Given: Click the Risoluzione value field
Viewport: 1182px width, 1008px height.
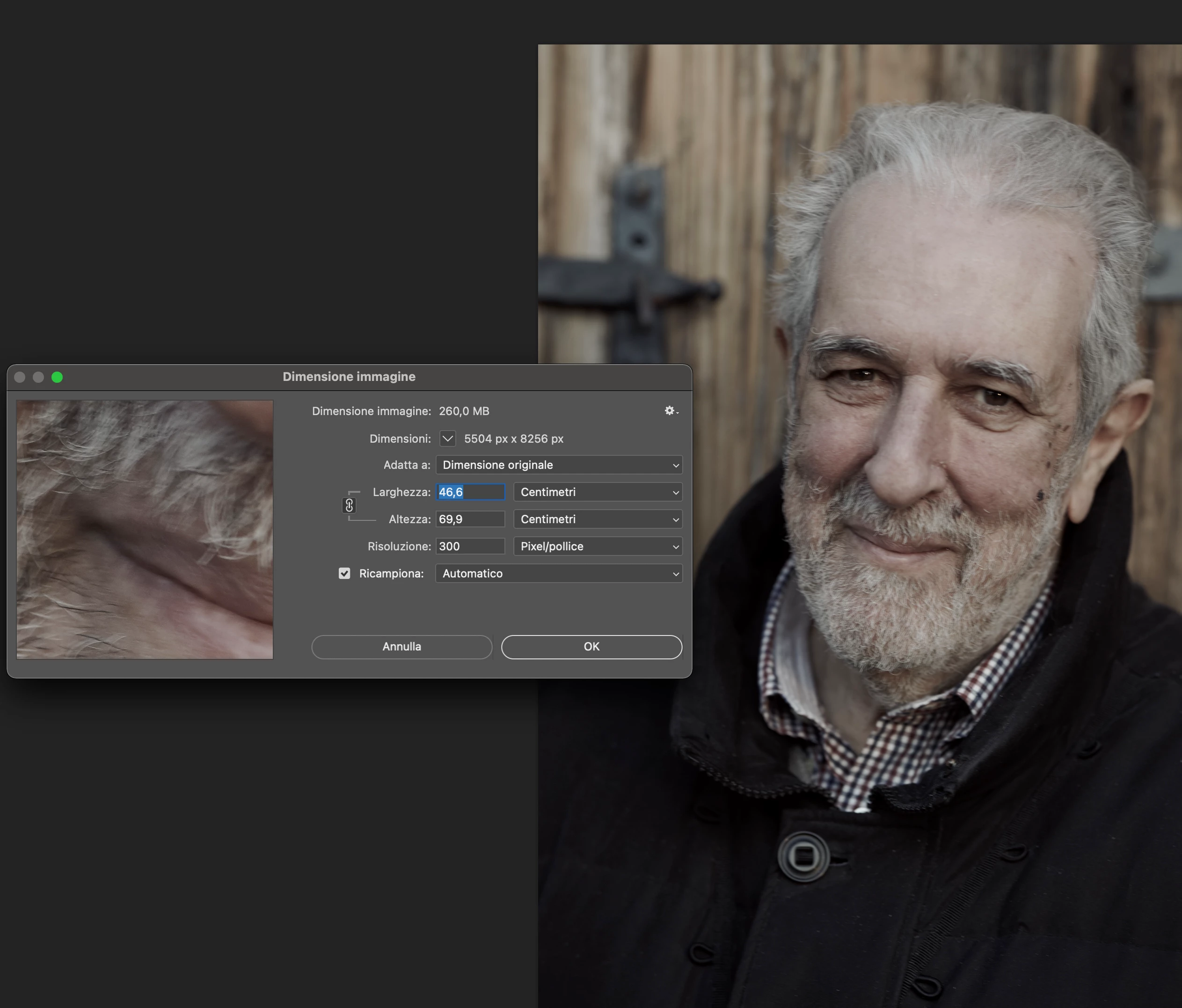Looking at the screenshot, I should tap(470, 547).
